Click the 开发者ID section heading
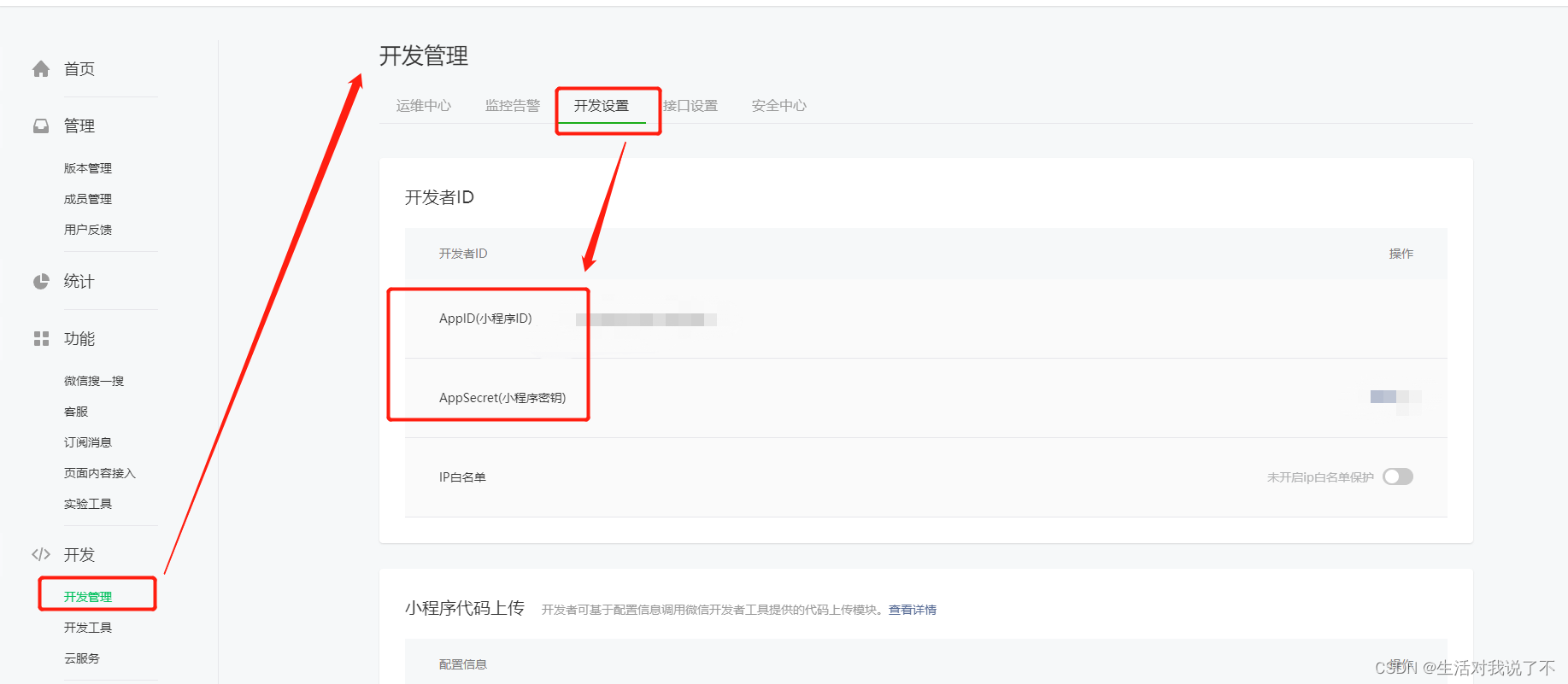This screenshot has width=1568, height=684. point(439,197)
